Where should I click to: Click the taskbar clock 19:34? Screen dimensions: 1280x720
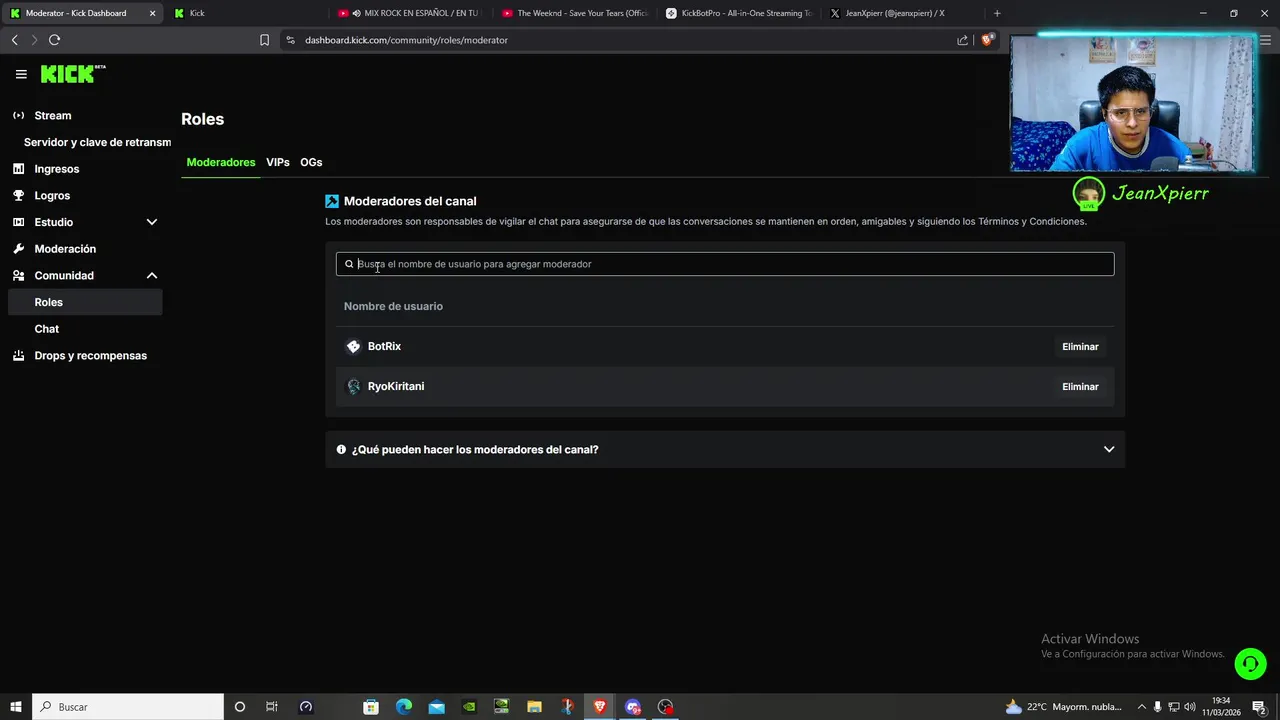click(x=1222, y=707)
